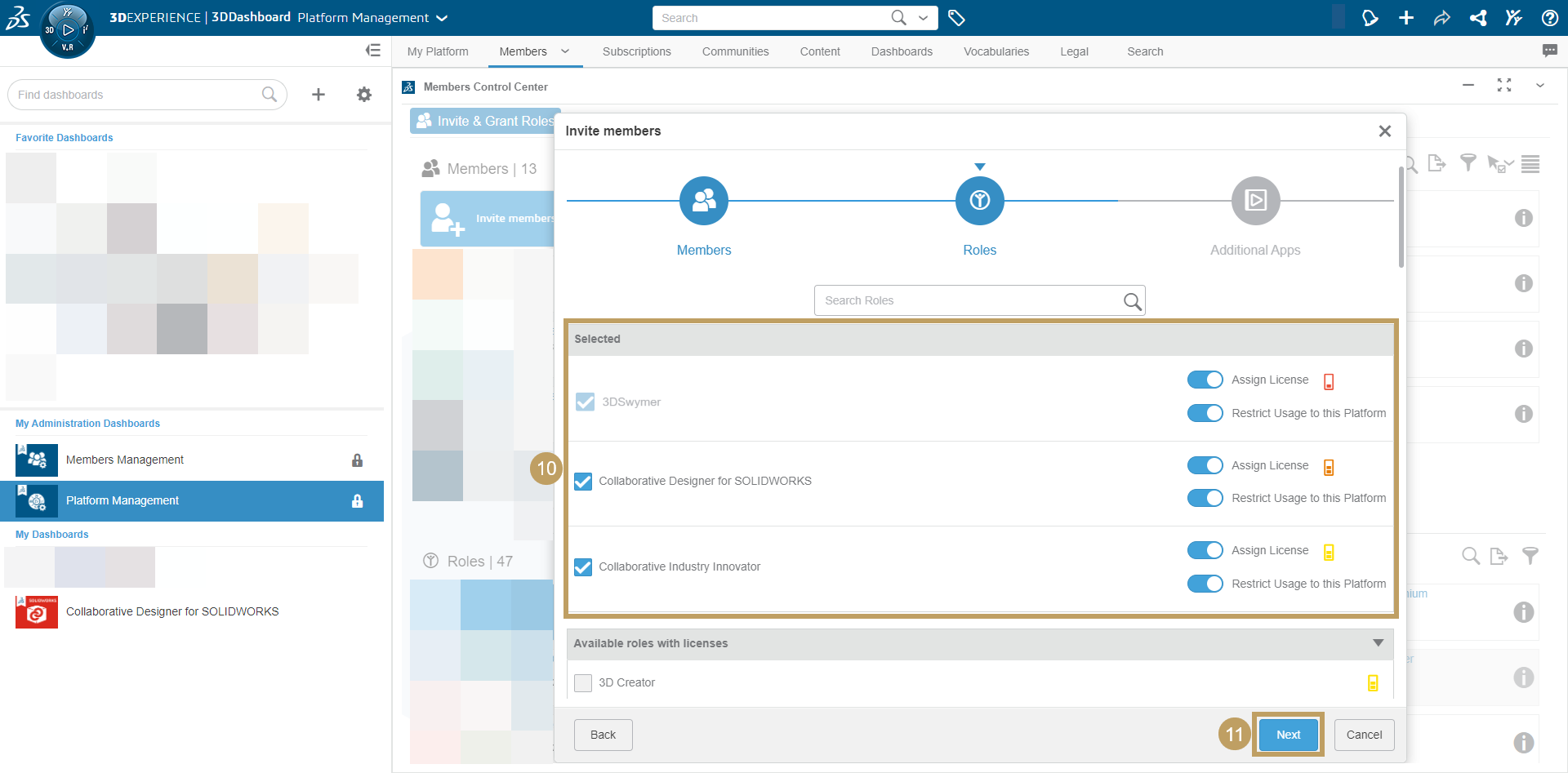Enter fullscreen for Members Control Center

pyautogui.click(x=1504, y=85)
